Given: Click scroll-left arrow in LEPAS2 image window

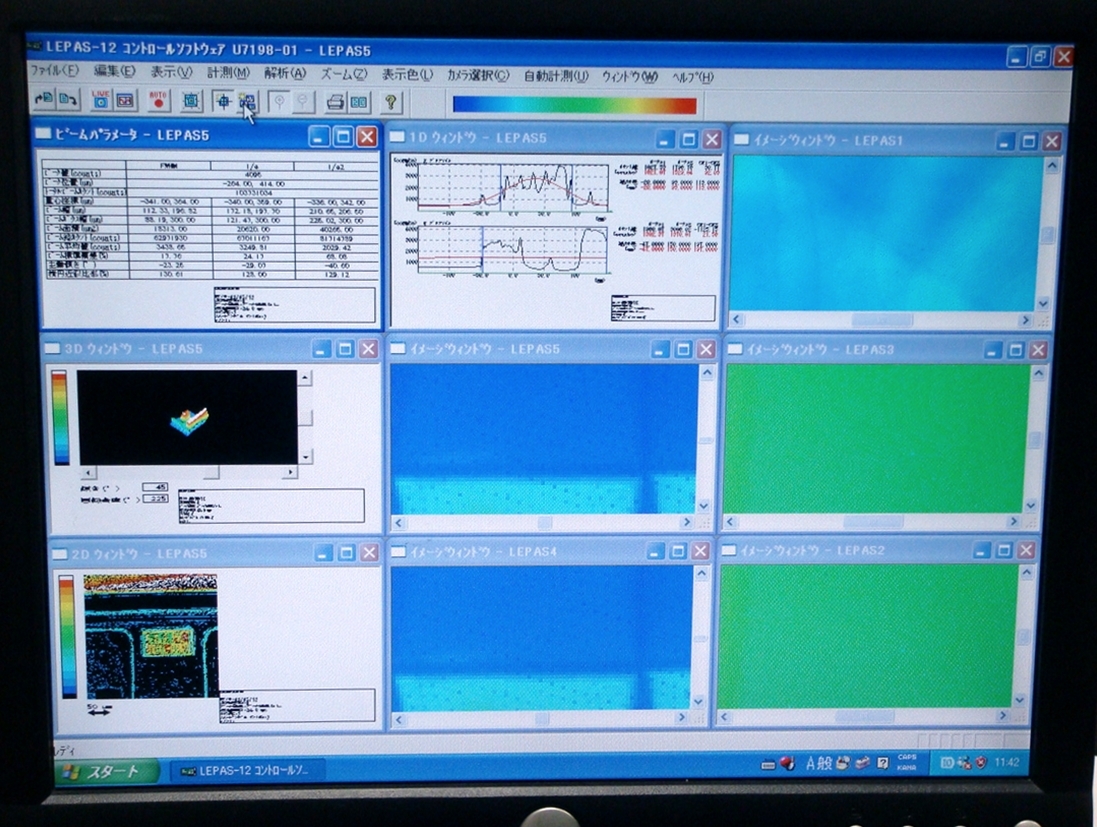Looking at the screenshot, I should pos(726,716).
